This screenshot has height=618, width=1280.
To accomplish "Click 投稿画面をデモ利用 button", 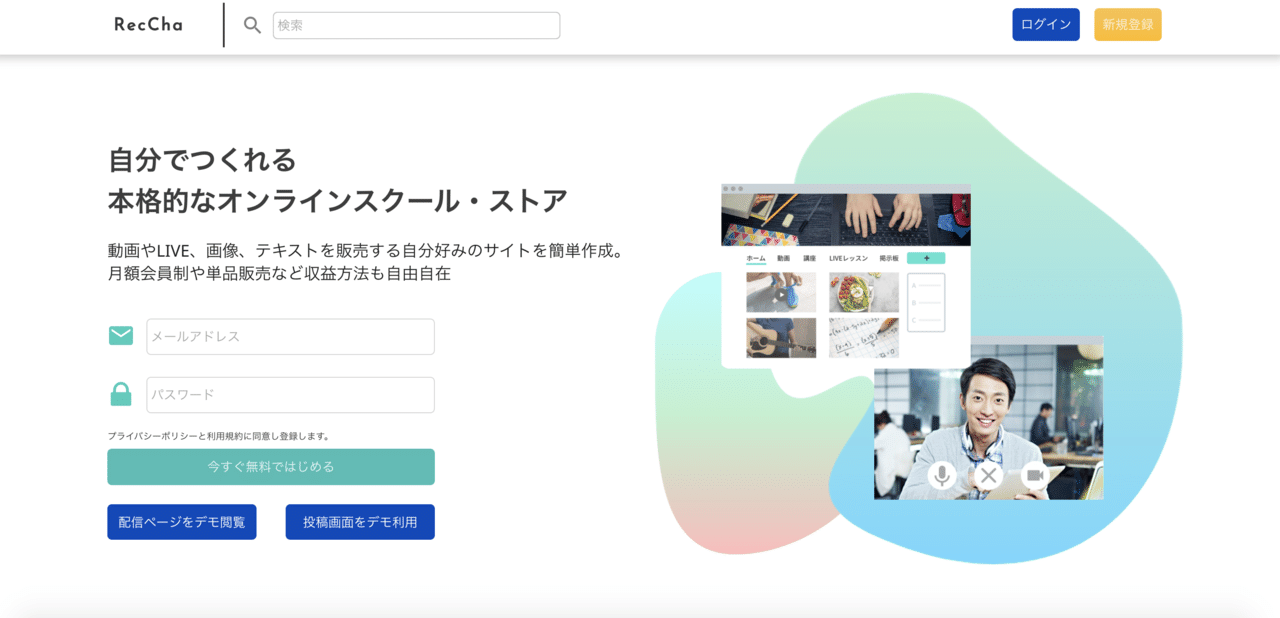I will 360,522.
